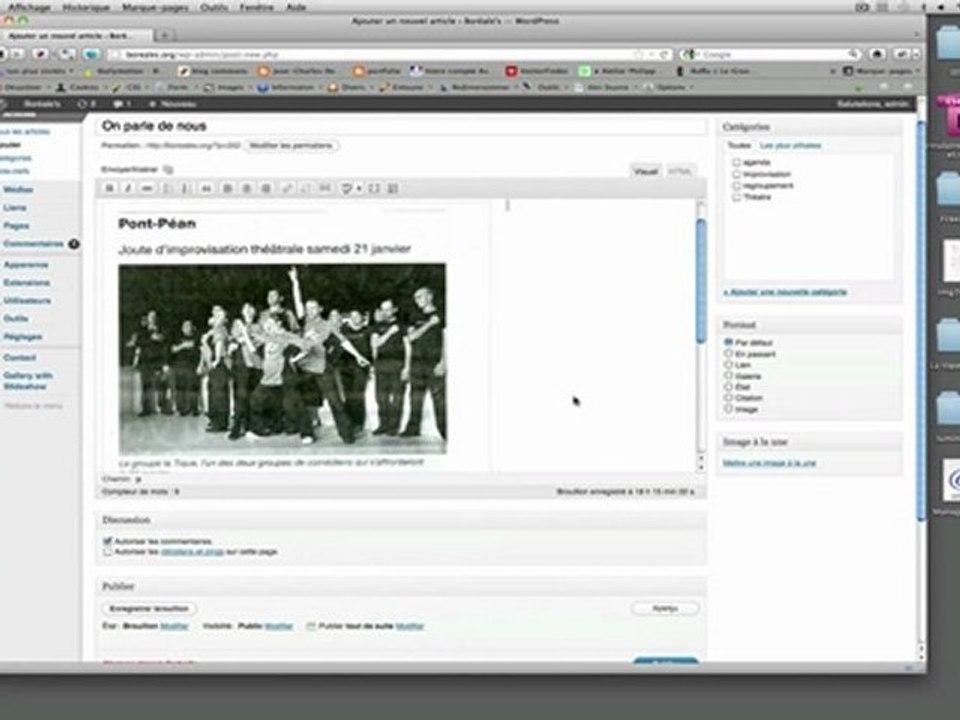
Task: Insert the Read More tag
Action: (325, 188)
